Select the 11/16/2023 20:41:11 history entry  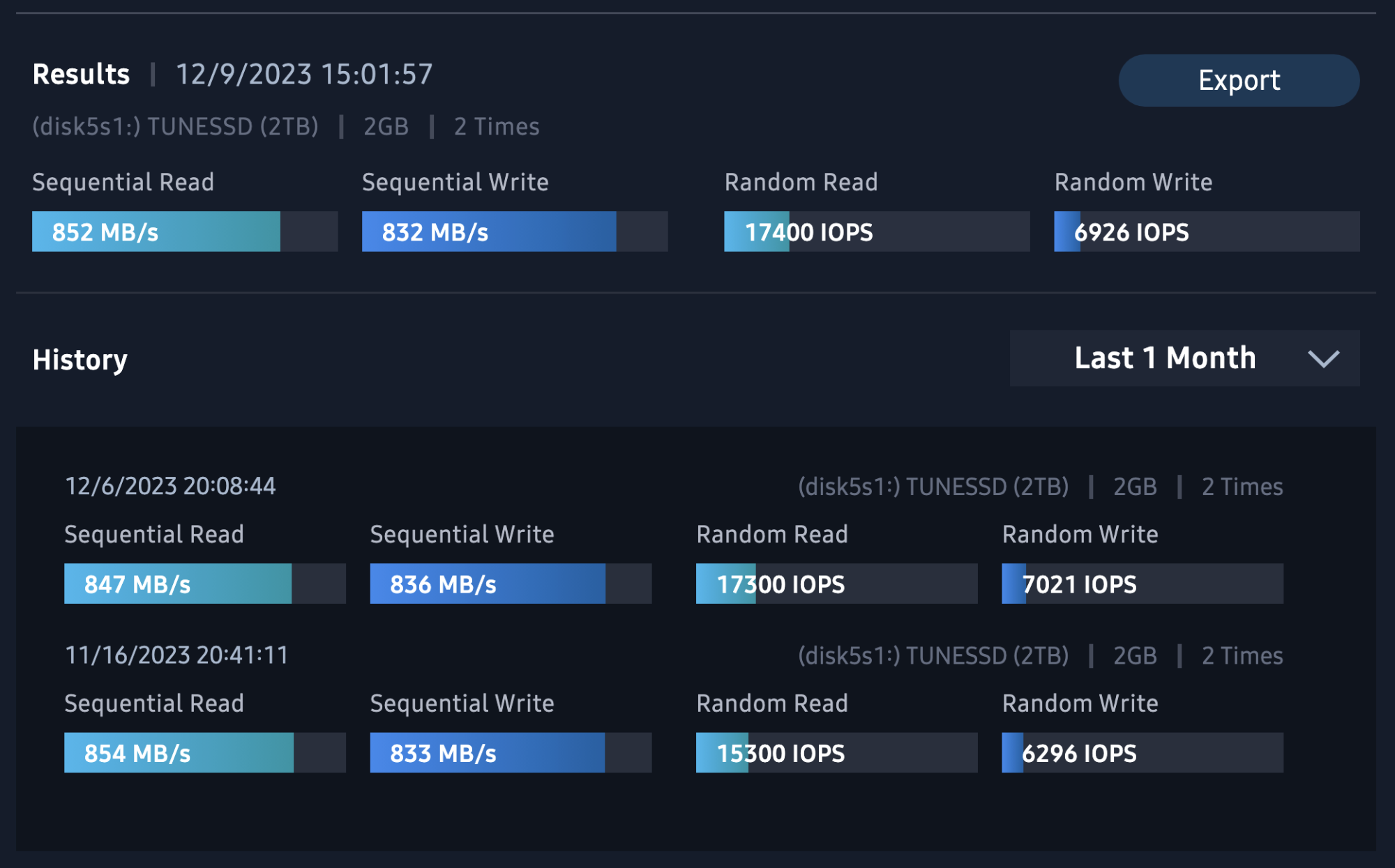176,655
